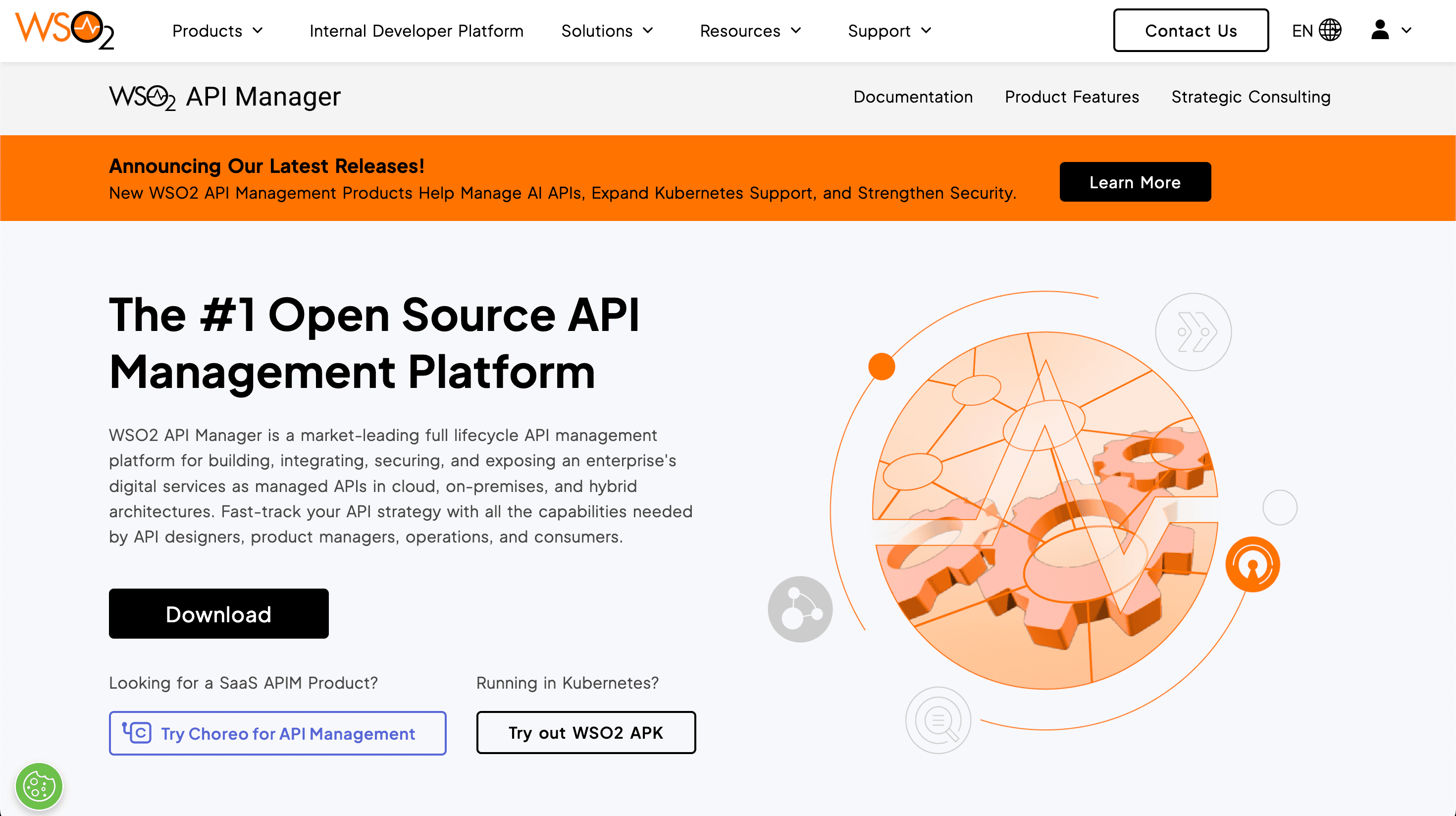Click Try out WSO2 APK

tap(585, 733)
